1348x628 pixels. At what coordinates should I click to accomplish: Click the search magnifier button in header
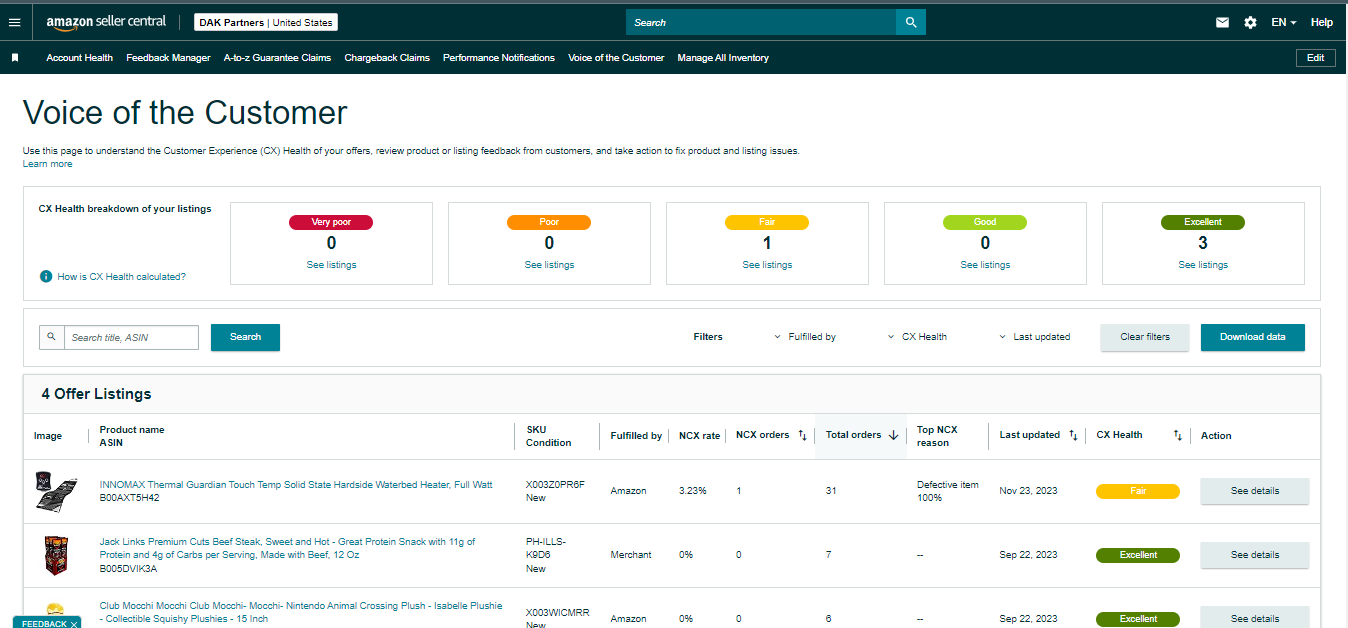coord(910,22)
